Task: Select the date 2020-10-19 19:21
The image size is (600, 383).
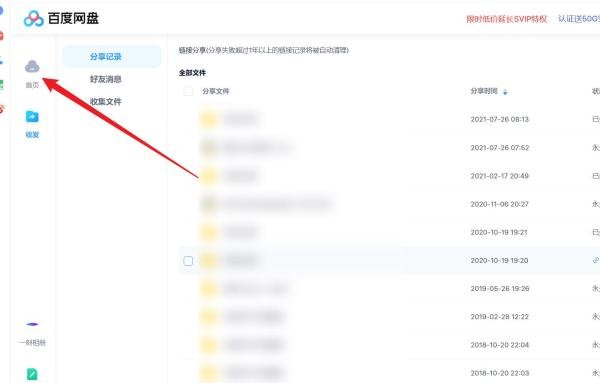Action: pos(500,232)
